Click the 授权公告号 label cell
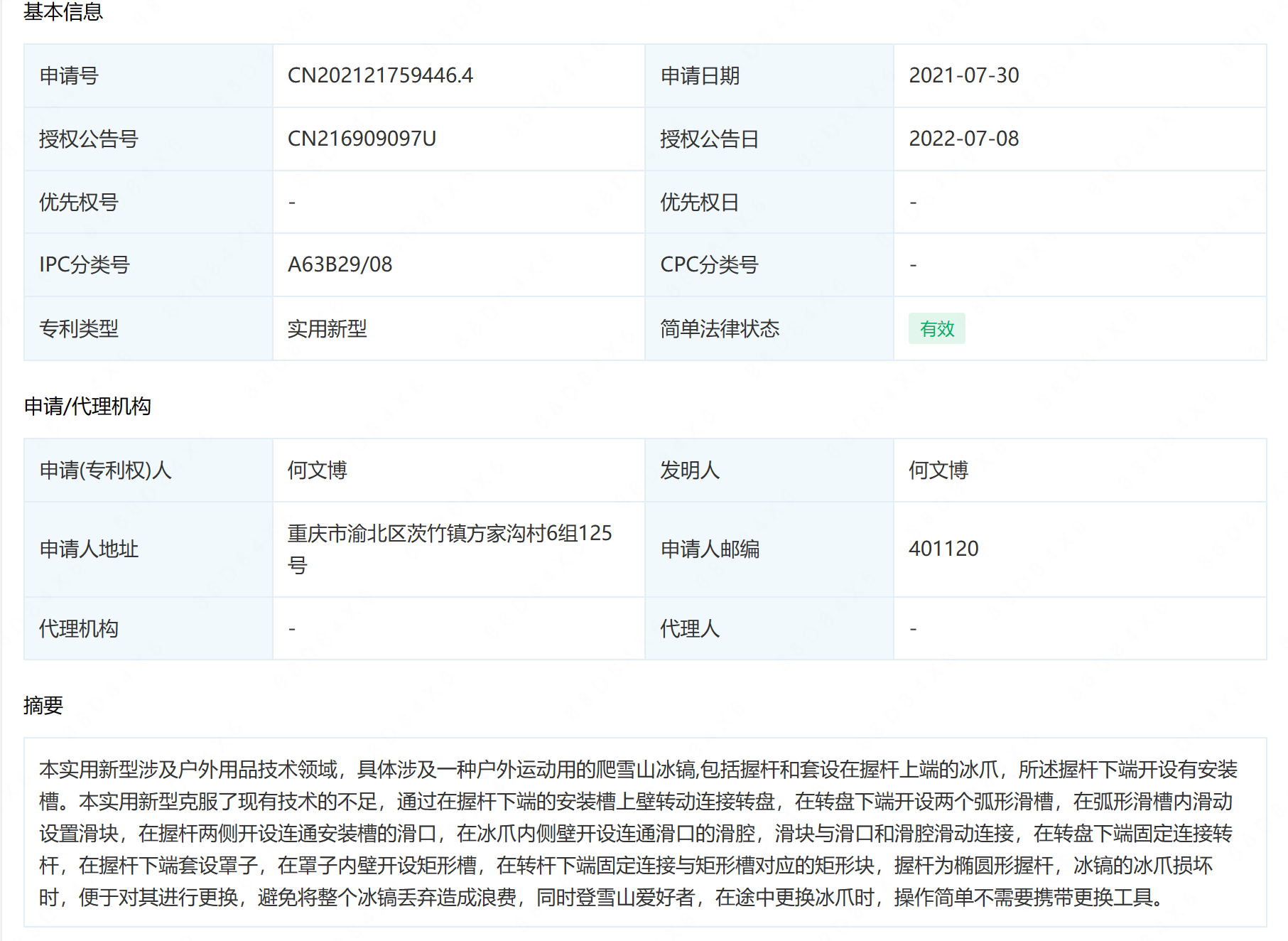Viewport: 1288px width, 941px height. pos(148,139)
